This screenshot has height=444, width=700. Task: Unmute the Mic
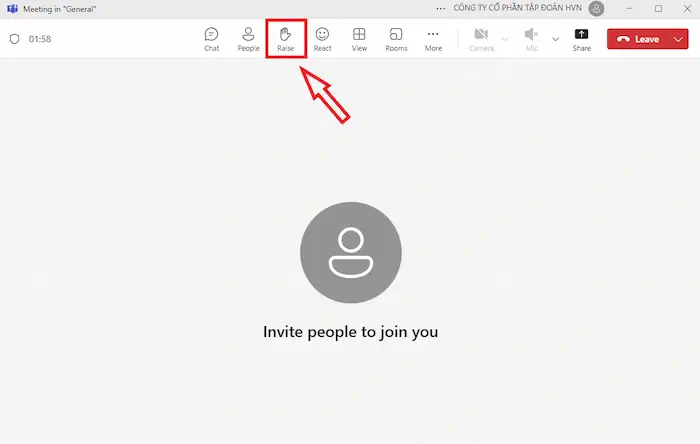531,39
